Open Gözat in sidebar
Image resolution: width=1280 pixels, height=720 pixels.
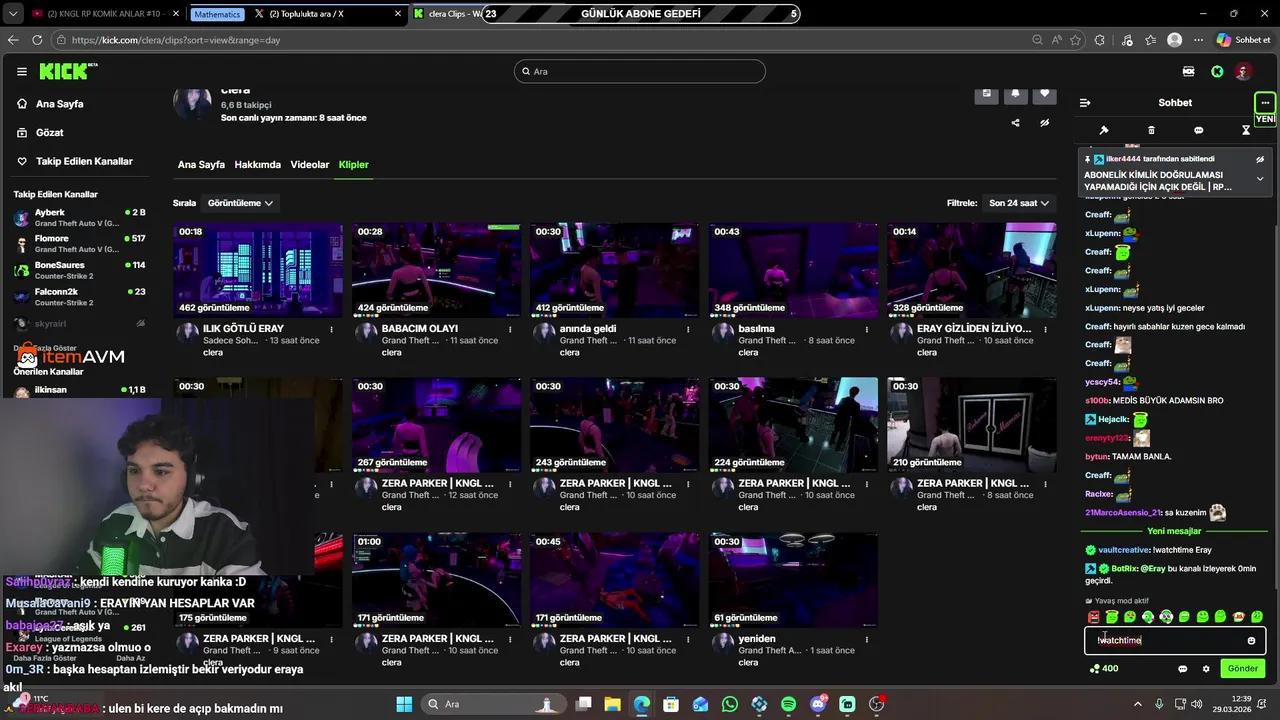tap(50, 133)
